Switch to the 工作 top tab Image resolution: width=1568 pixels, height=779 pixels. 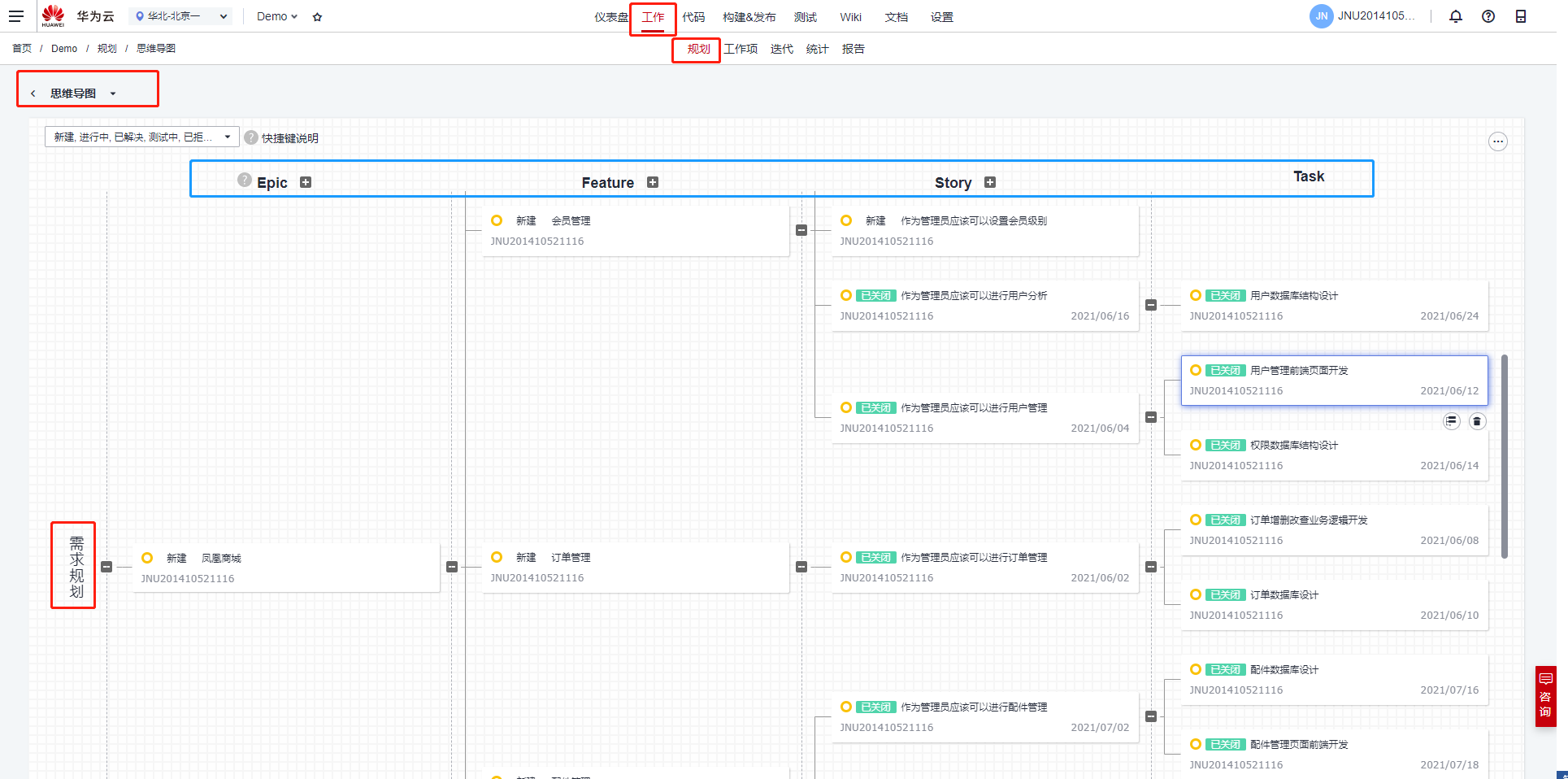[653, 17]
